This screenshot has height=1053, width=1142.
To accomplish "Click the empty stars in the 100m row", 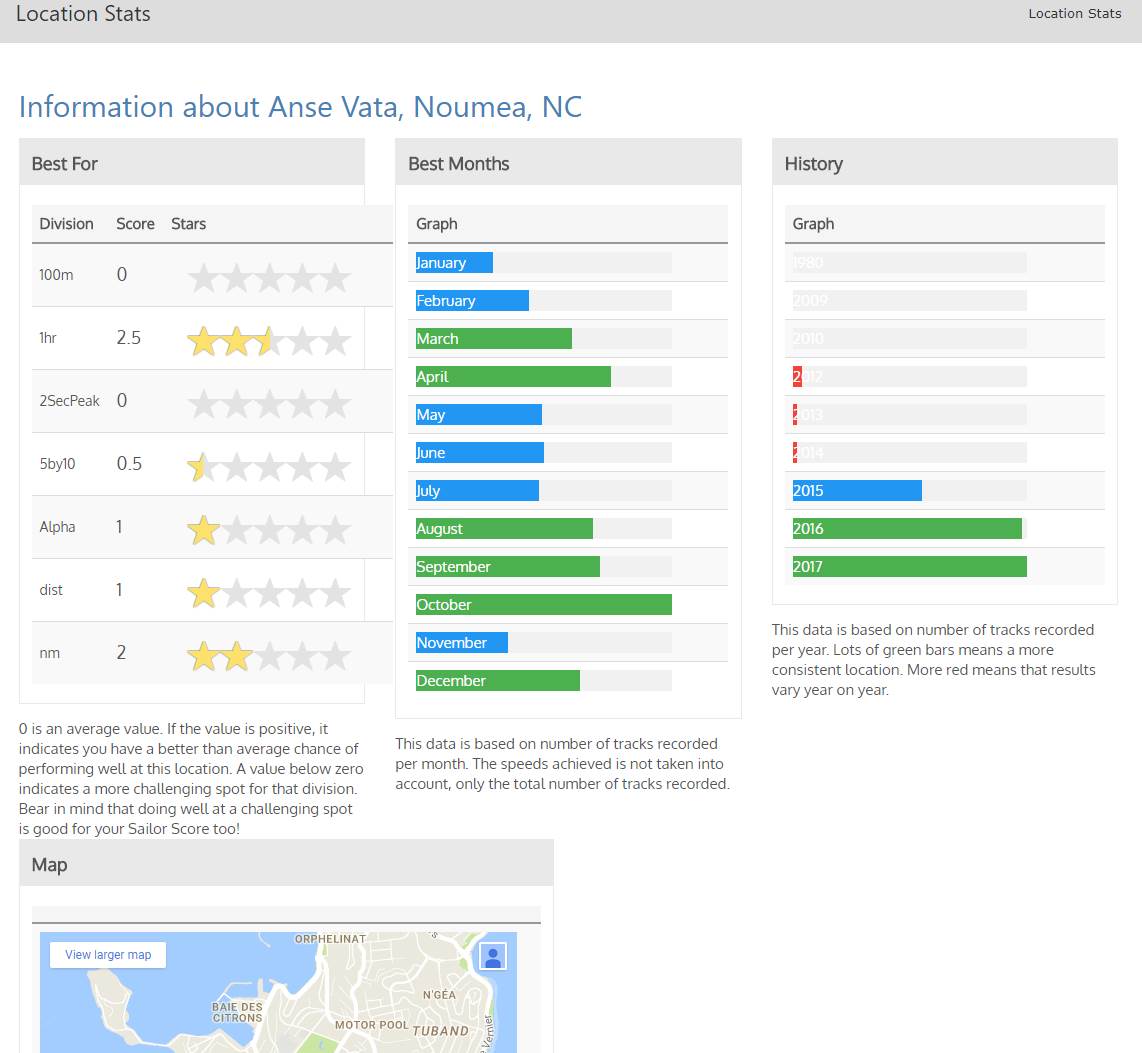I will (x=268, y=278).
